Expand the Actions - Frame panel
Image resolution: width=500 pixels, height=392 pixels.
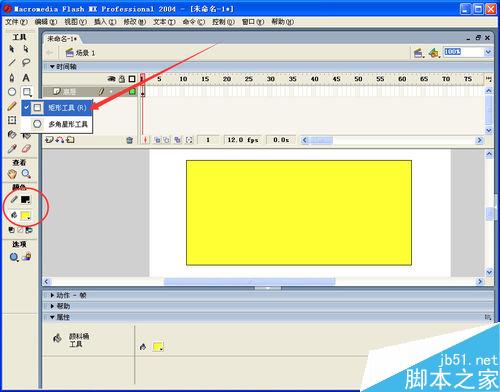(52, 295)
